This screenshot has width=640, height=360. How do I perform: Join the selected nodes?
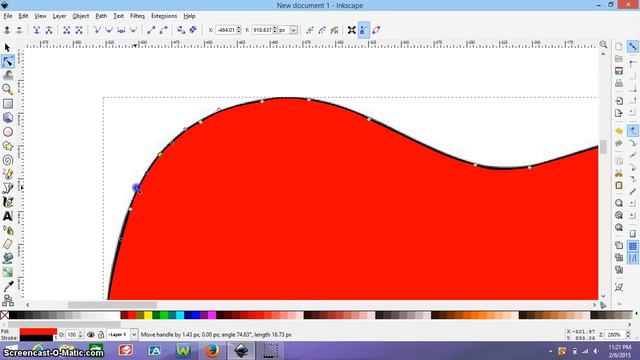click(x=36, y=30)
